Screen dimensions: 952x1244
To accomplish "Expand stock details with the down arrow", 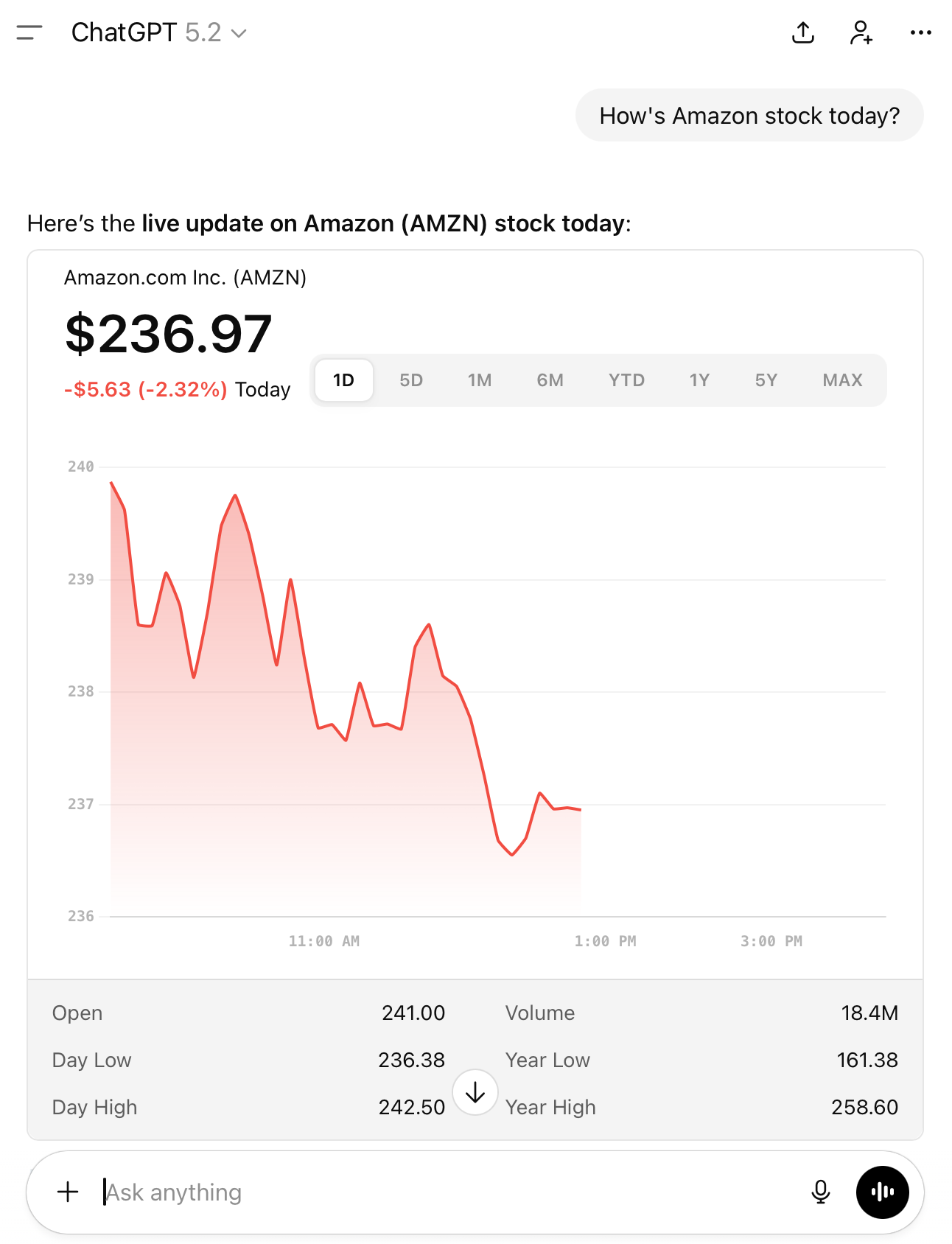I will 475,1091.
